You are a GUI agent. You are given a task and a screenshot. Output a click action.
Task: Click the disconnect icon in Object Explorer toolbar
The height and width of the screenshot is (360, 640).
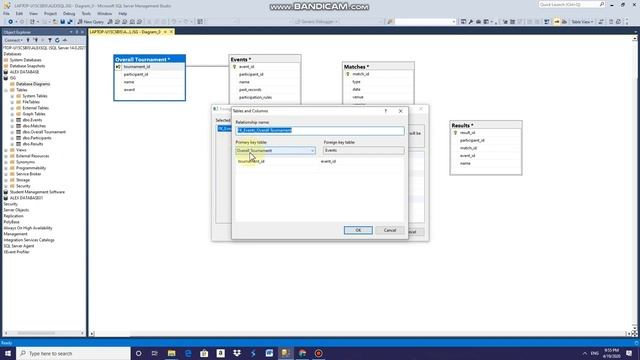coord(36,40)
